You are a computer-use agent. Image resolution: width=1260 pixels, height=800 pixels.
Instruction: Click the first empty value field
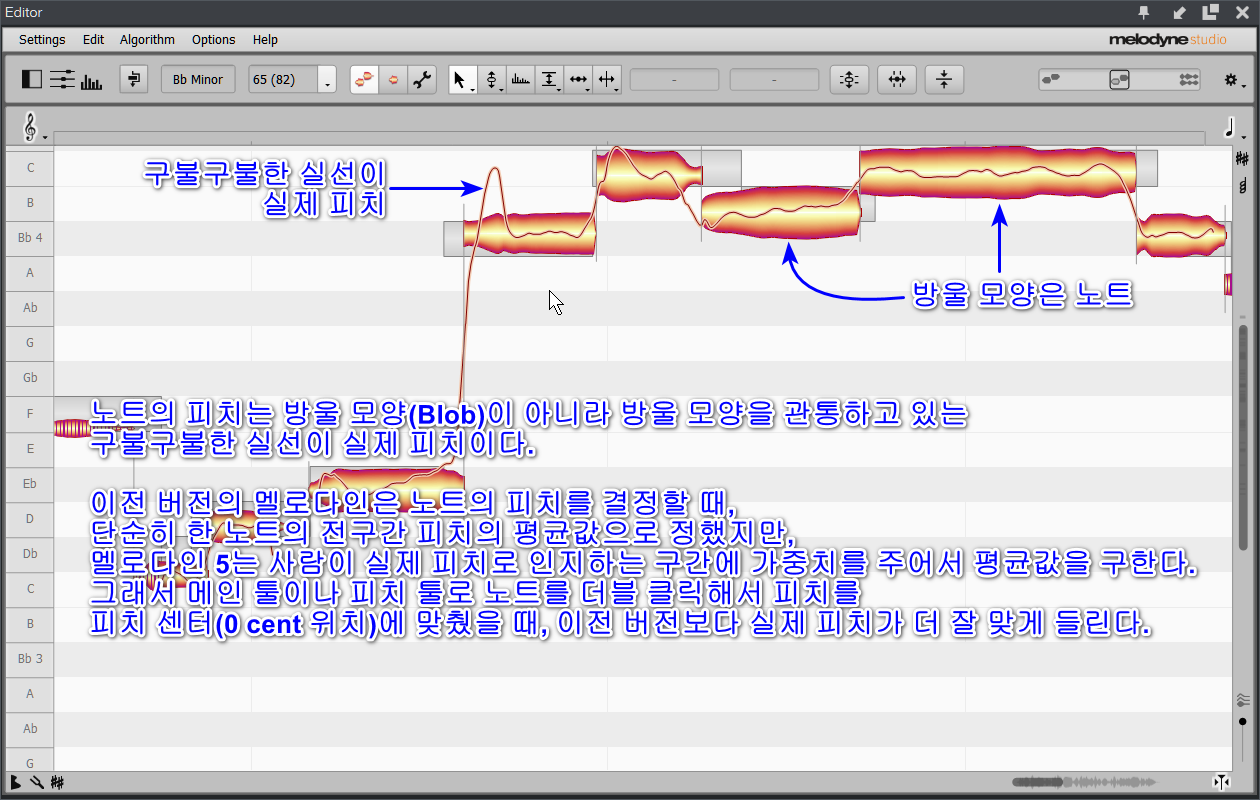pyautogui.click(x=674, y=80)
